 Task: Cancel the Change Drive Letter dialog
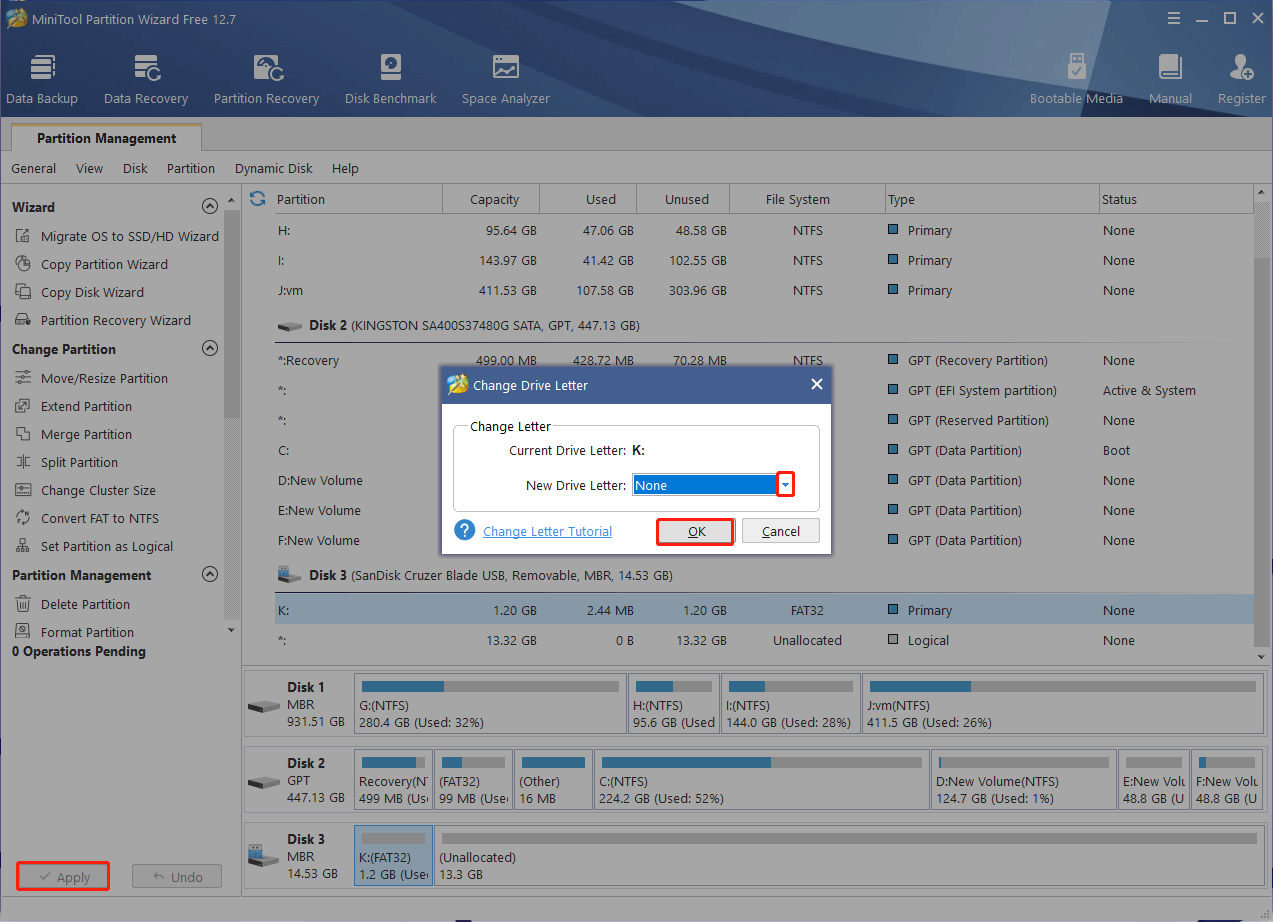click(780, 531)
